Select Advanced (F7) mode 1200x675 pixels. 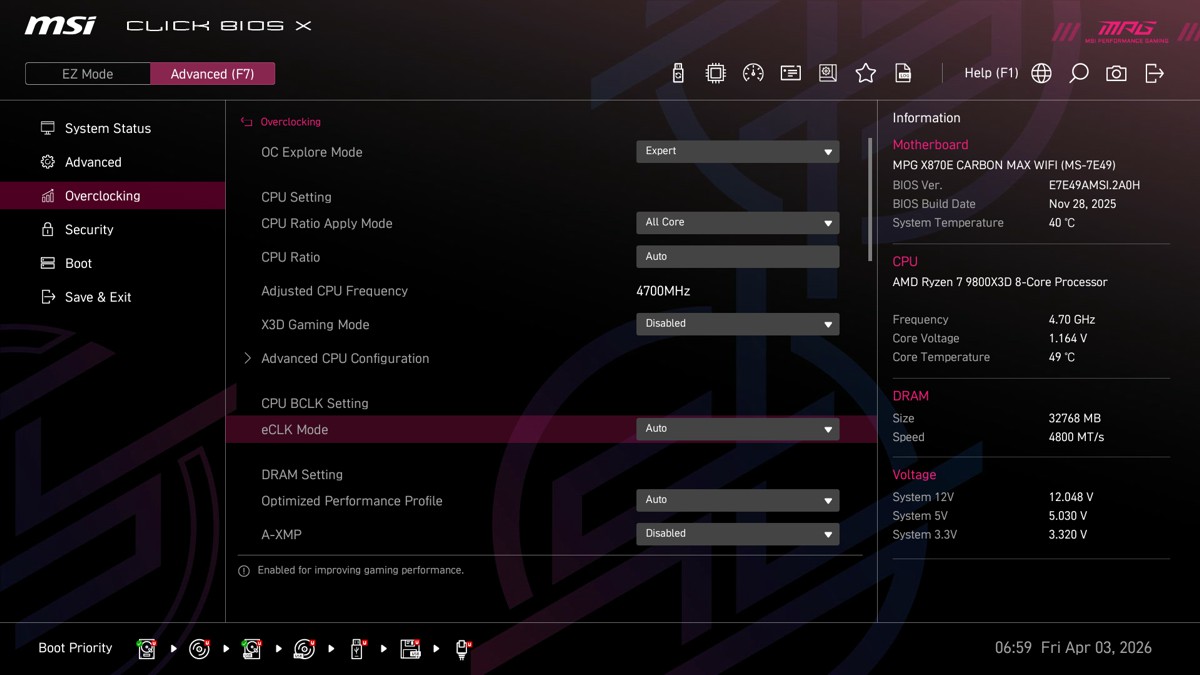[x=212, y=74]
